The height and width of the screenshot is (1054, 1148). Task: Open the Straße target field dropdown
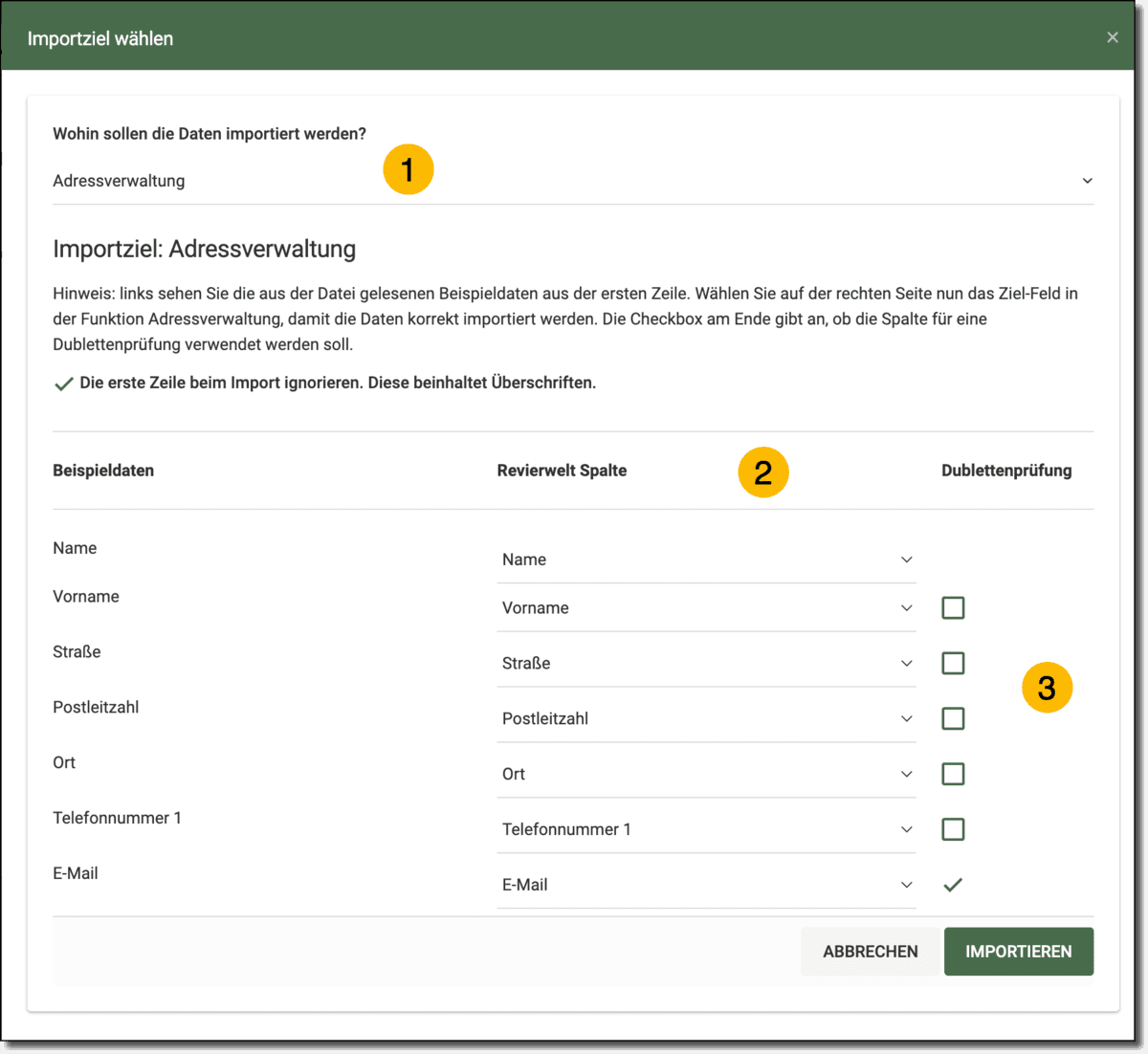[706, 664]
